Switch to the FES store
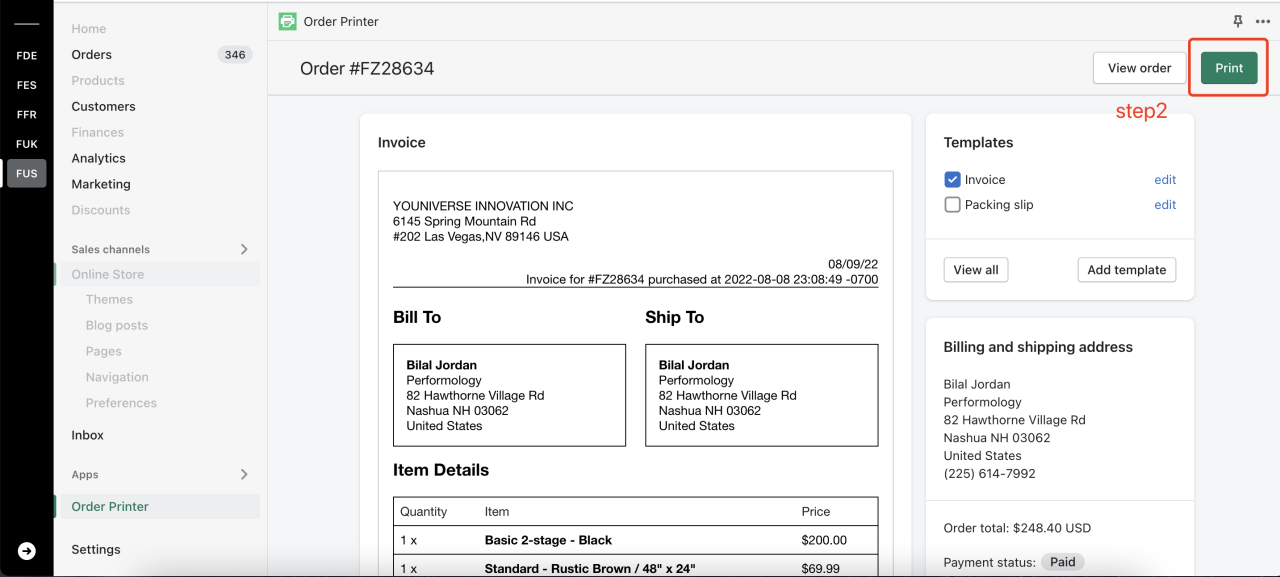The height and width of the screenshot is (577, 1280). pyautogui.click(x=27, y=85)
